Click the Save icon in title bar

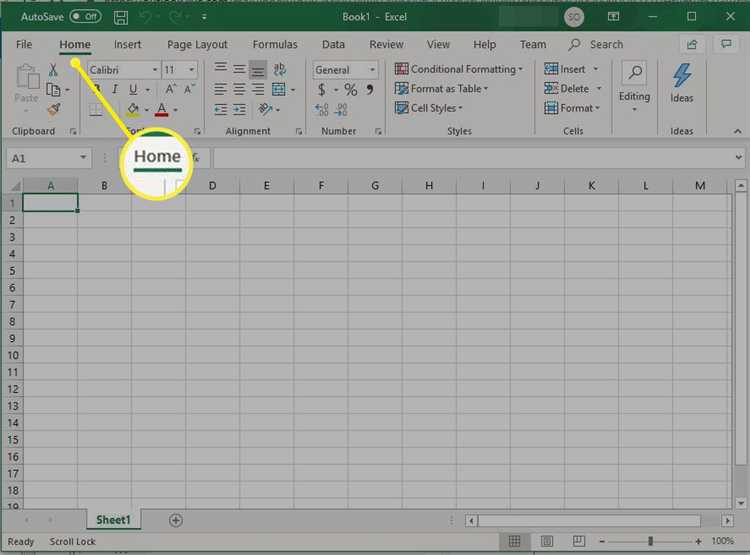tap(121, 18)
